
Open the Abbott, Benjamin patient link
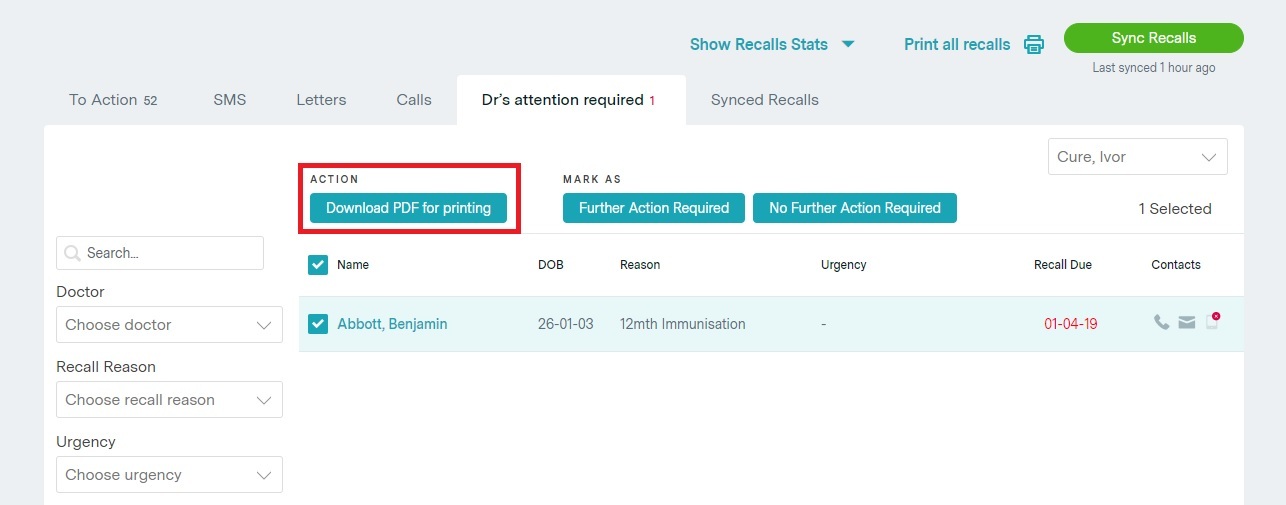[x=392, y=324]
